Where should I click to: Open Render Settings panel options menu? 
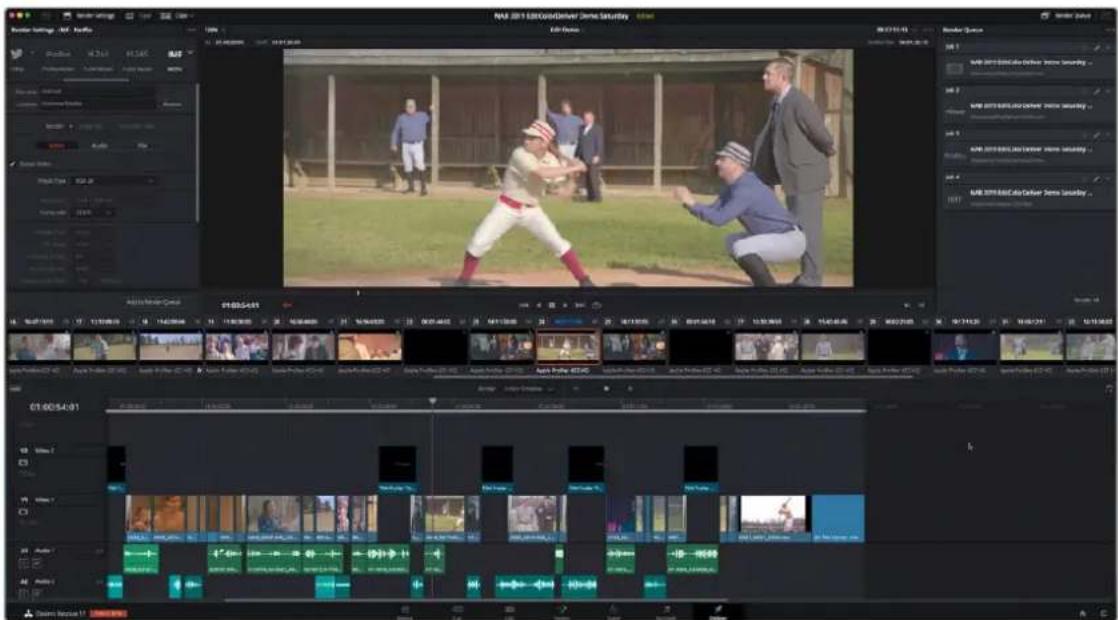click(190, 30)
